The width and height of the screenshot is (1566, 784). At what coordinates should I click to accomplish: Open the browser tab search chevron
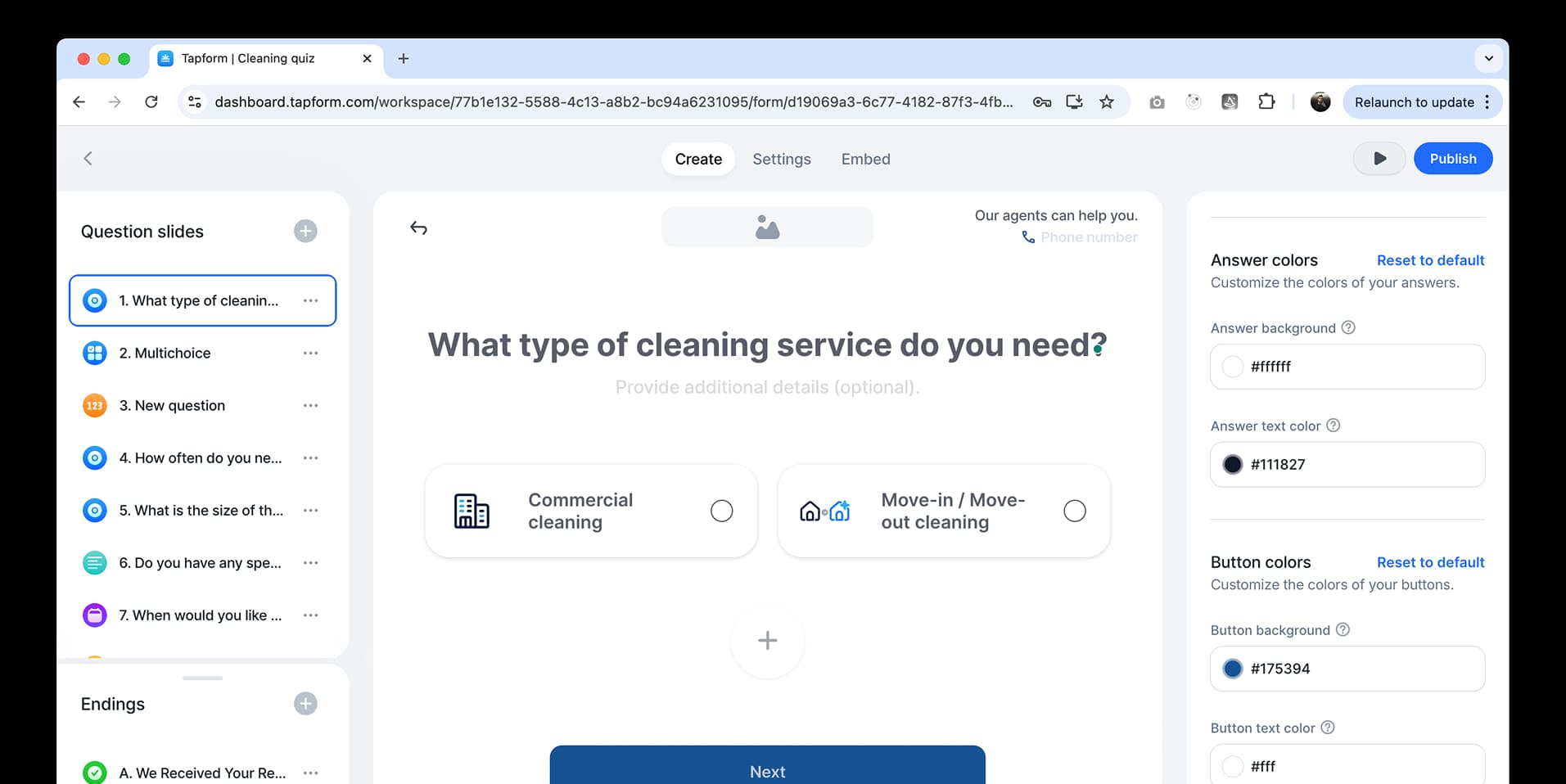pos(1488,58)
